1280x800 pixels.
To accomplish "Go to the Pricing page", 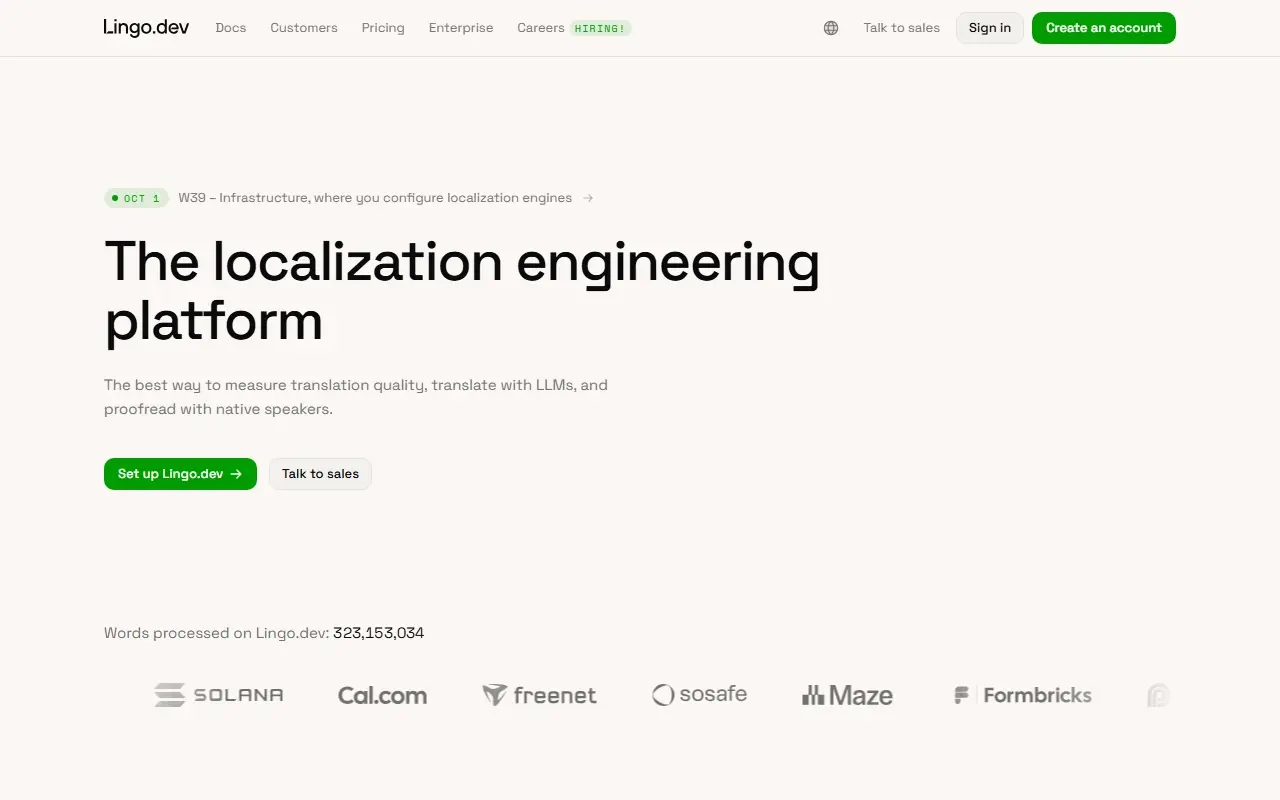I will (383, 28).
